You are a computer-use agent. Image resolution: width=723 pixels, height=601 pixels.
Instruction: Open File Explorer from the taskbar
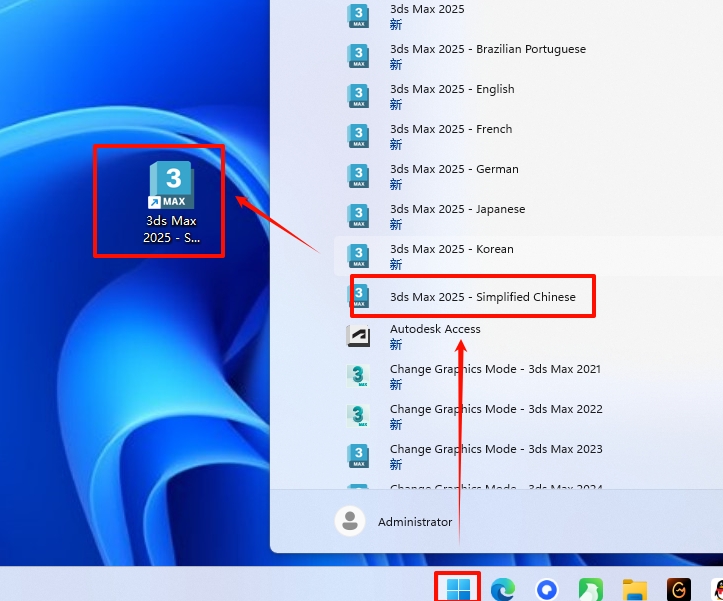tap(635, 590)
